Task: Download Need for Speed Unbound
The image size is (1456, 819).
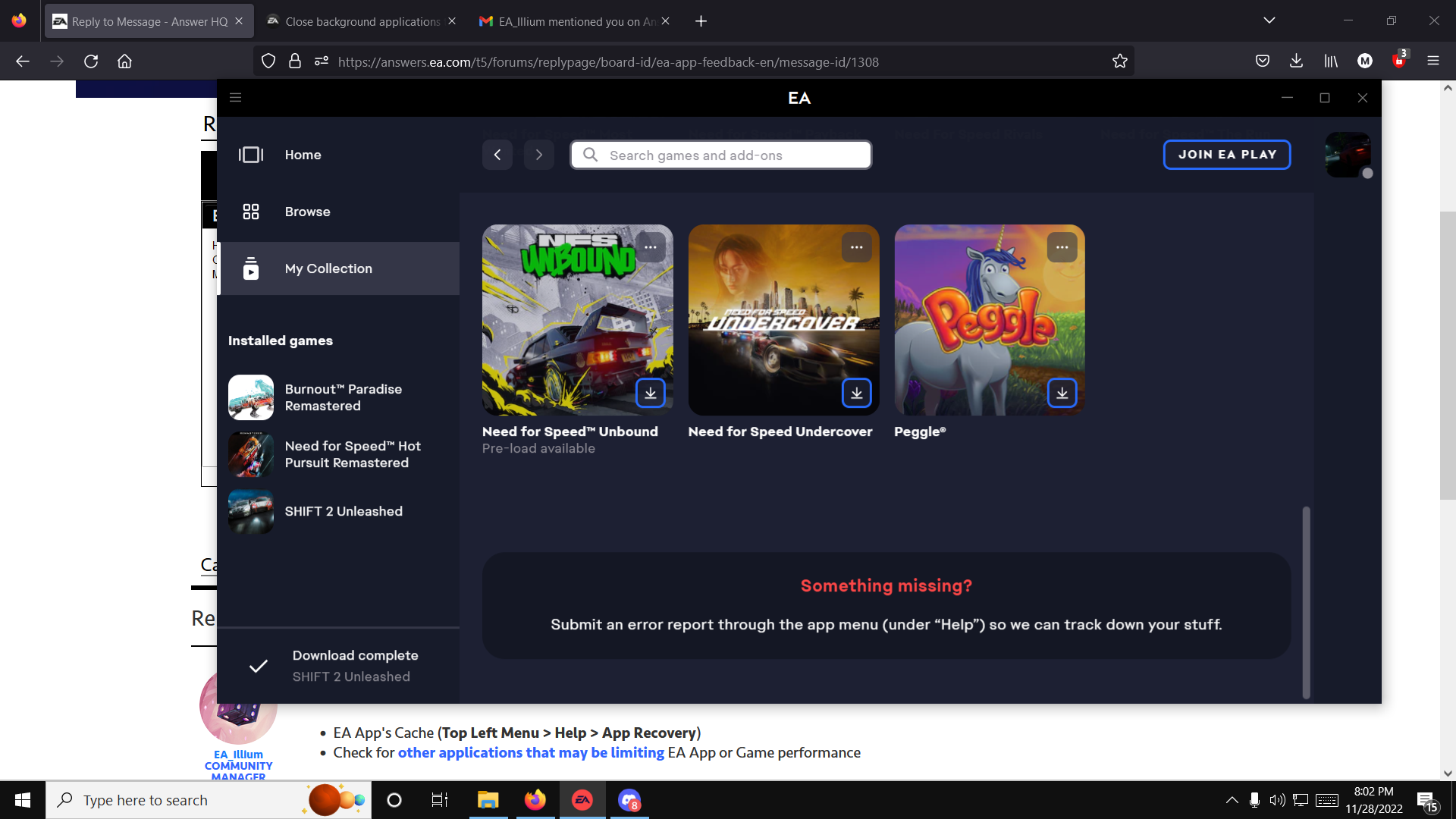Action: [651, 393]
